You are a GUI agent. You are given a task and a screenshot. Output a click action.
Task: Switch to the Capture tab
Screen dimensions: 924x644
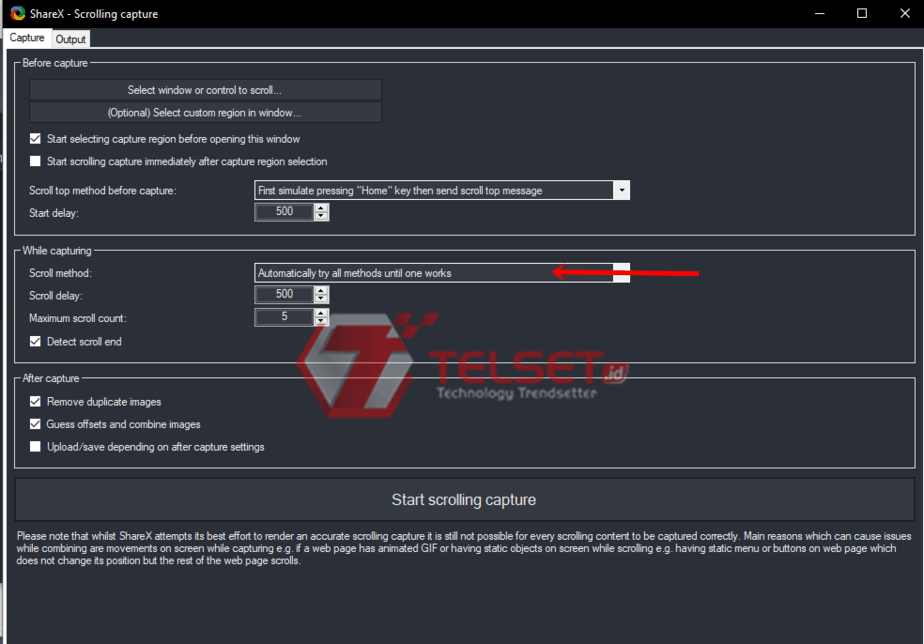(x=27, y=38)
